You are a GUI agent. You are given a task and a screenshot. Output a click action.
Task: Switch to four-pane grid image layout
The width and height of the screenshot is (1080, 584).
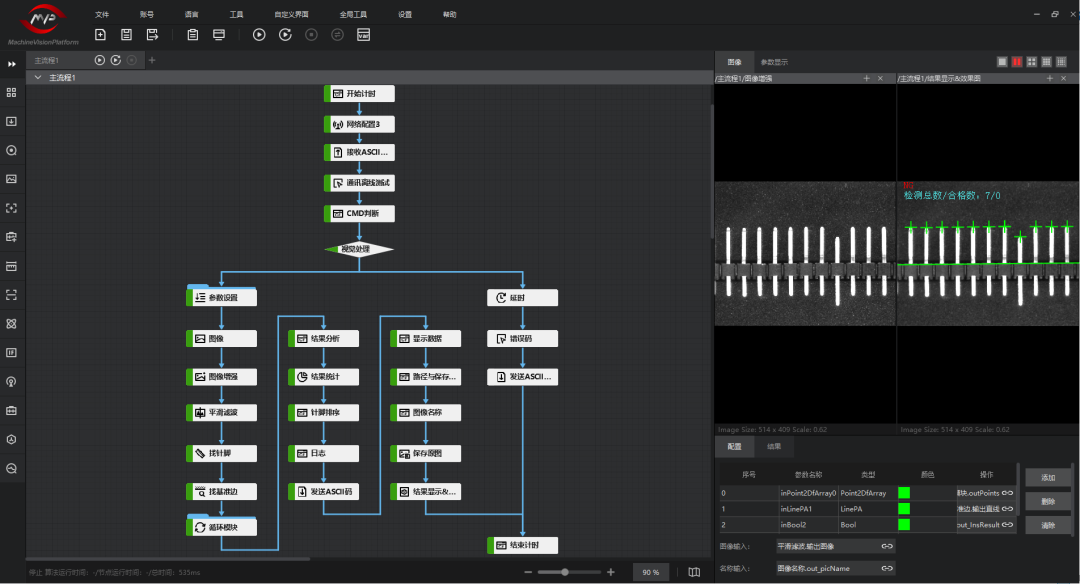tap(1031, 62)
